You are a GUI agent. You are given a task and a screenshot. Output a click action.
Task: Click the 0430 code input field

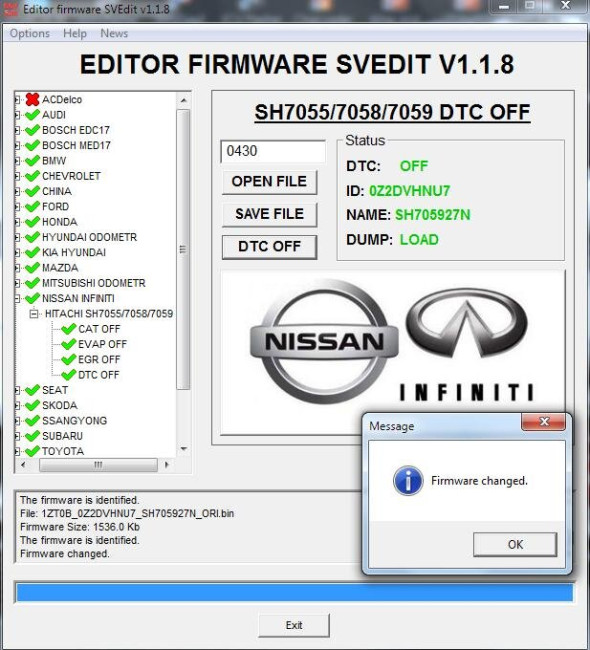coord(273,151)
